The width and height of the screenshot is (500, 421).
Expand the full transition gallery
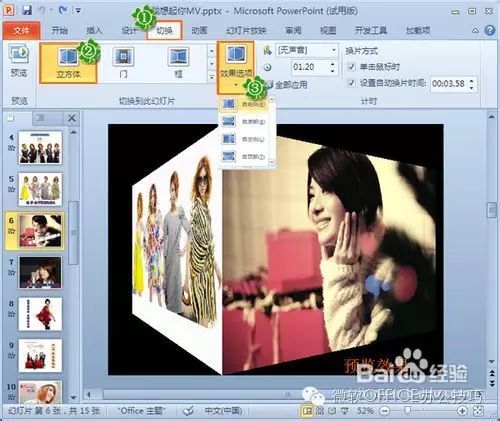coord(211,77)
